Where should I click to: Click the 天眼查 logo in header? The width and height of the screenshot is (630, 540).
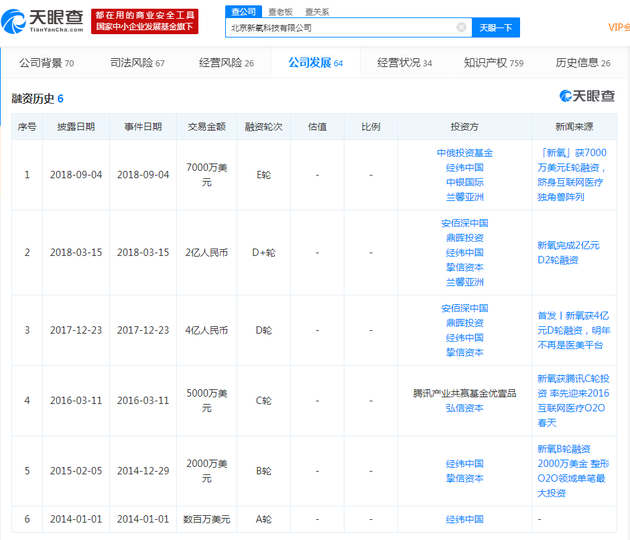click(44, 21)
